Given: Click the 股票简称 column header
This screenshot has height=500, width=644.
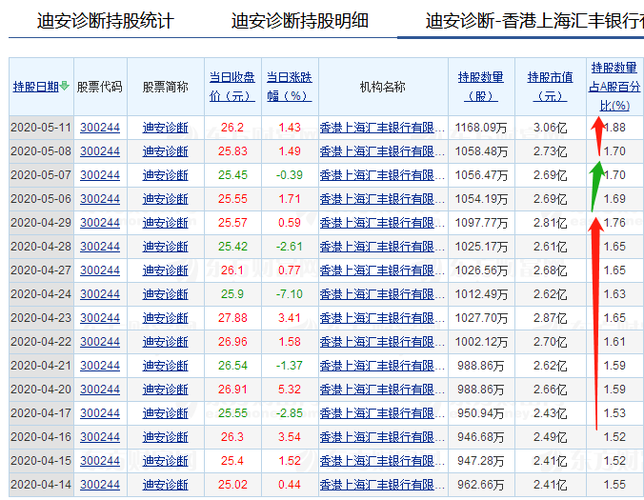Looking at the screenshot, I should [x=165, y=87].
